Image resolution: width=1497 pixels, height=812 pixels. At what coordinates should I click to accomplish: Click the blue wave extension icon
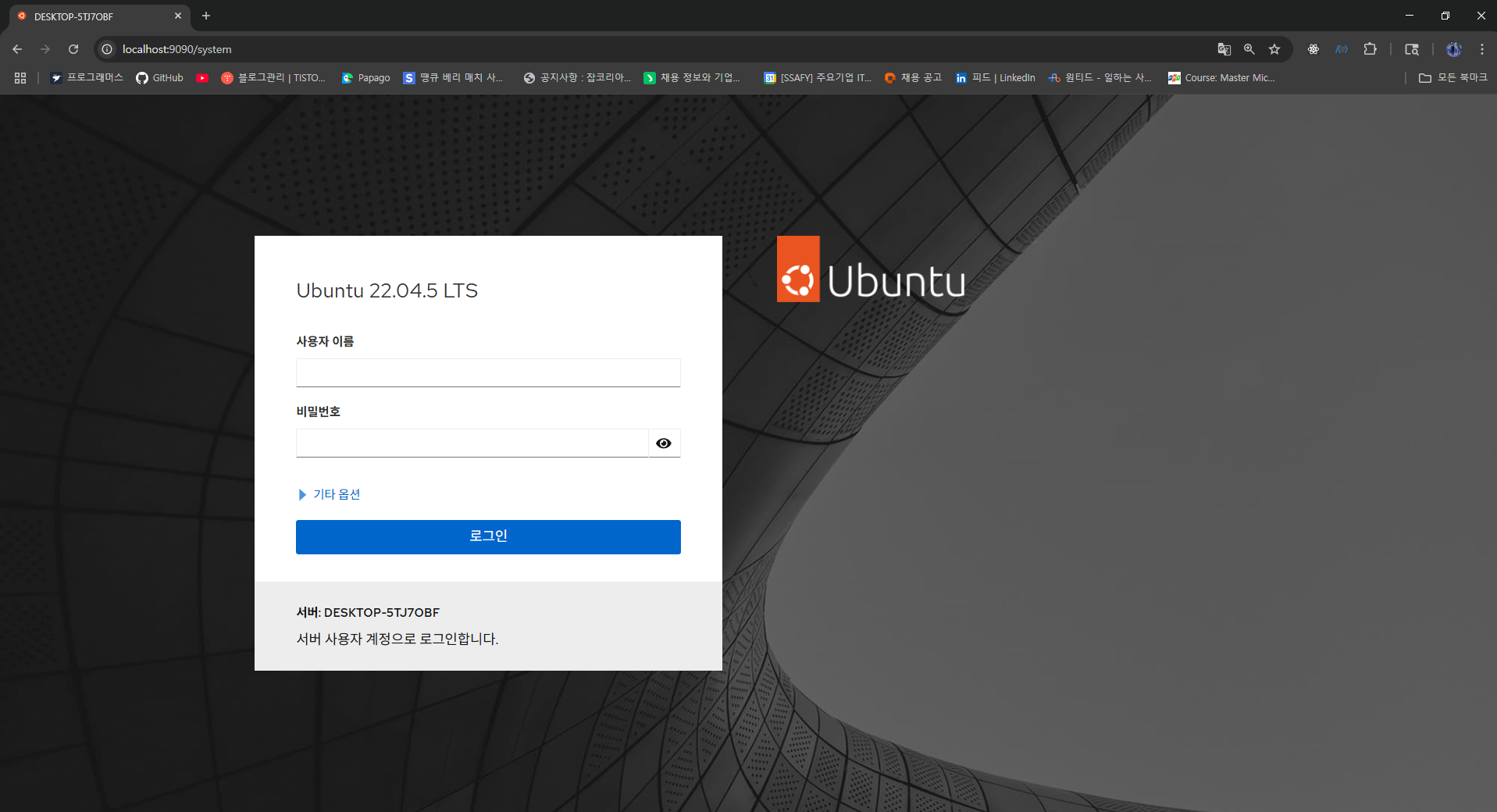[1342, 49]
